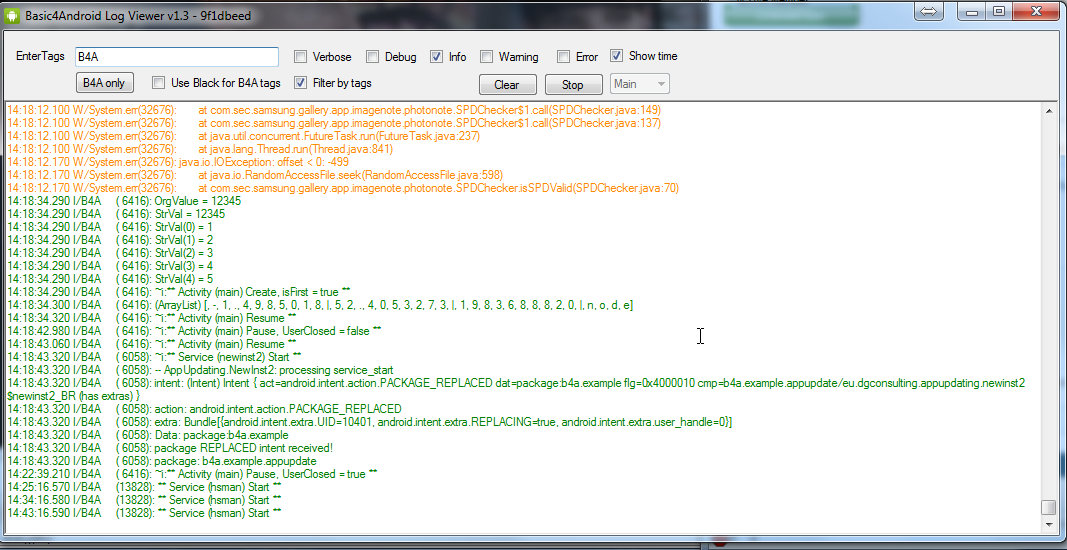The height and width of the screenshot is (550, 1067).
Task: Open the Main dropdown list
Action: point(640,84)
